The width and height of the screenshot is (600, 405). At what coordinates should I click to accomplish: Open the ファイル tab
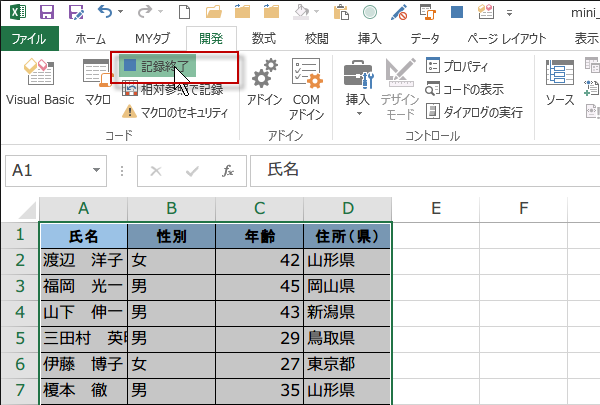(x=29, y=39)
